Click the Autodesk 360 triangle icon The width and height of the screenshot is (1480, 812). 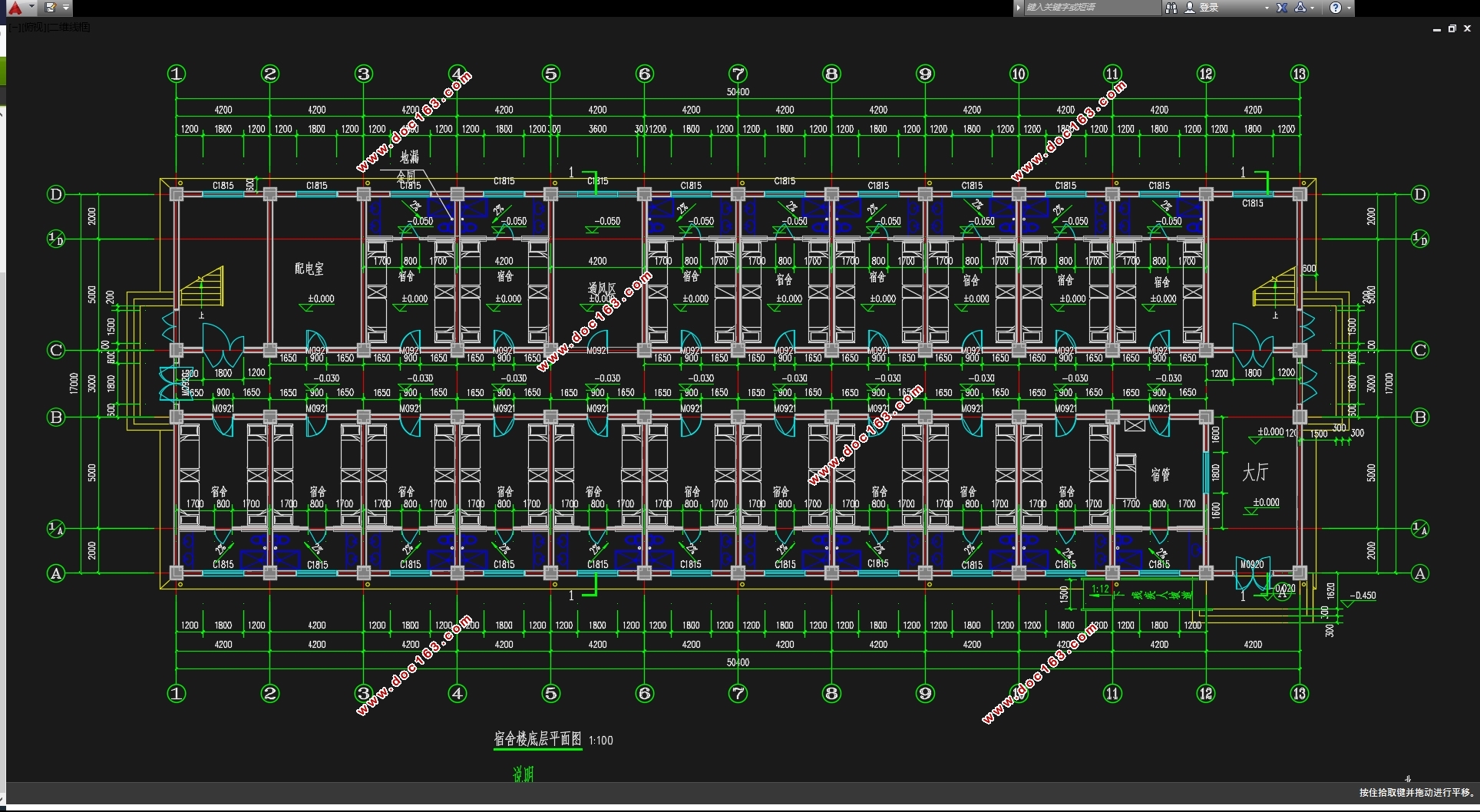click(x=1300, y=8)
